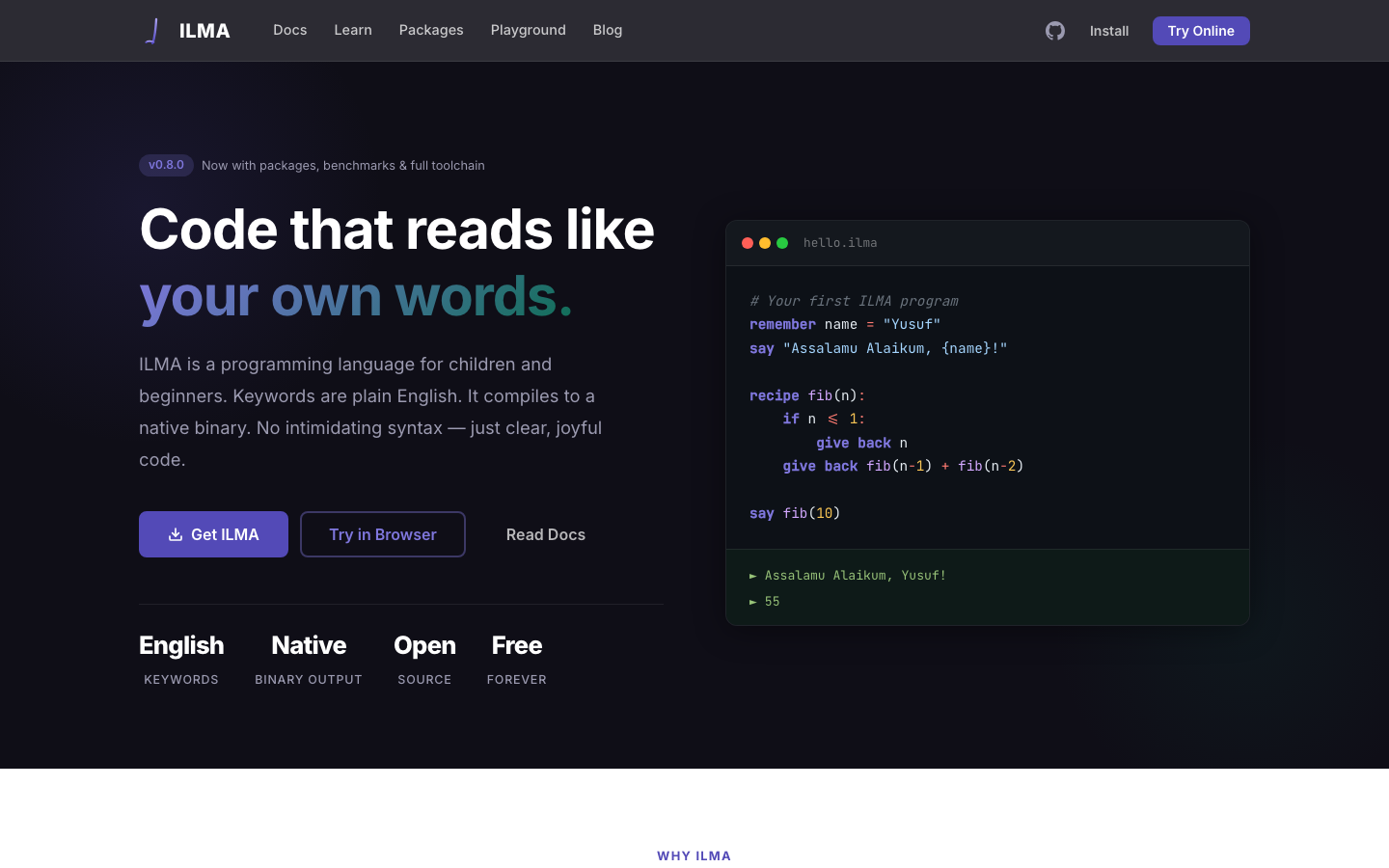Click 'Now with packages, benchmarks & full toolchain'
This screenshot has width=1389, height=868.
[x=343, y=166]
